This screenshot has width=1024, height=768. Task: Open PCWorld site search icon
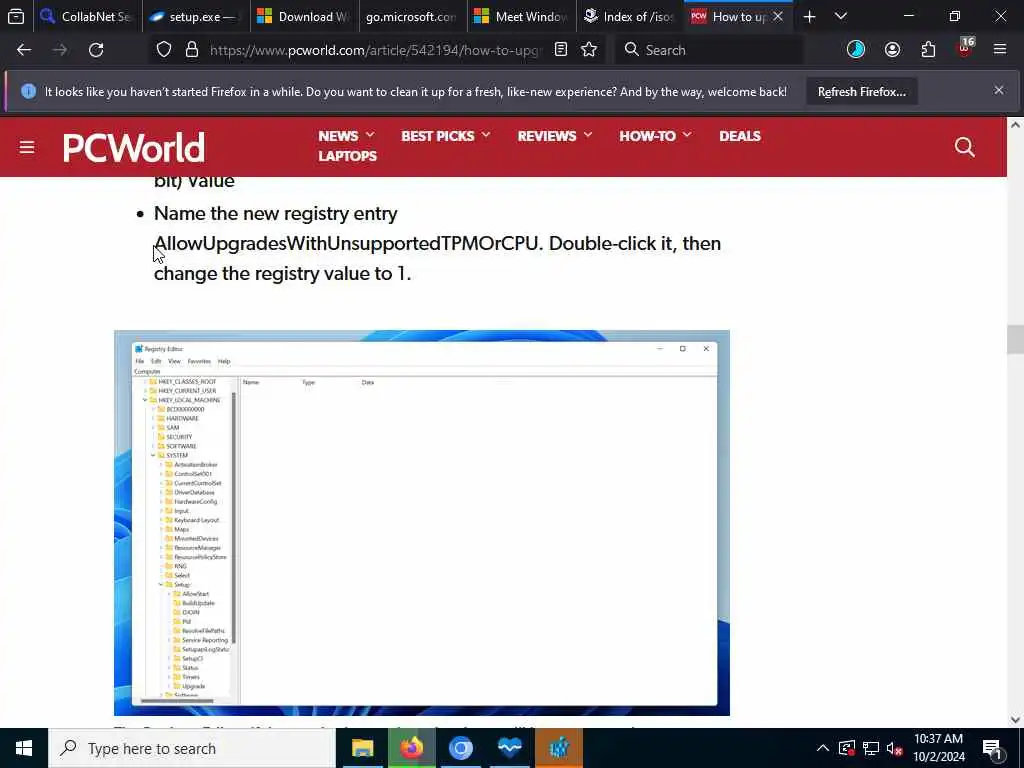click(x=965, y=147)
